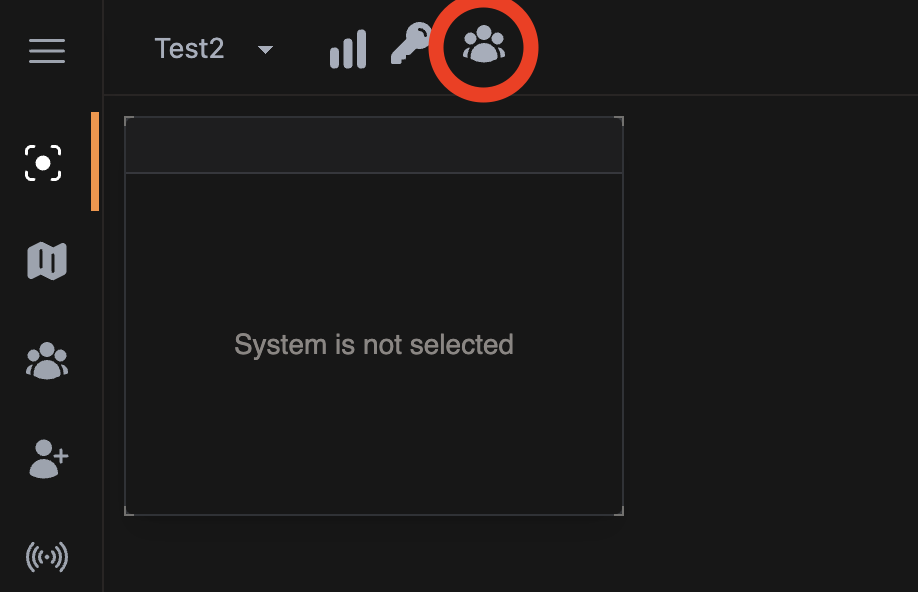
Task: Click the dropdown arrow next to Test2
Action: pos(264,49)
